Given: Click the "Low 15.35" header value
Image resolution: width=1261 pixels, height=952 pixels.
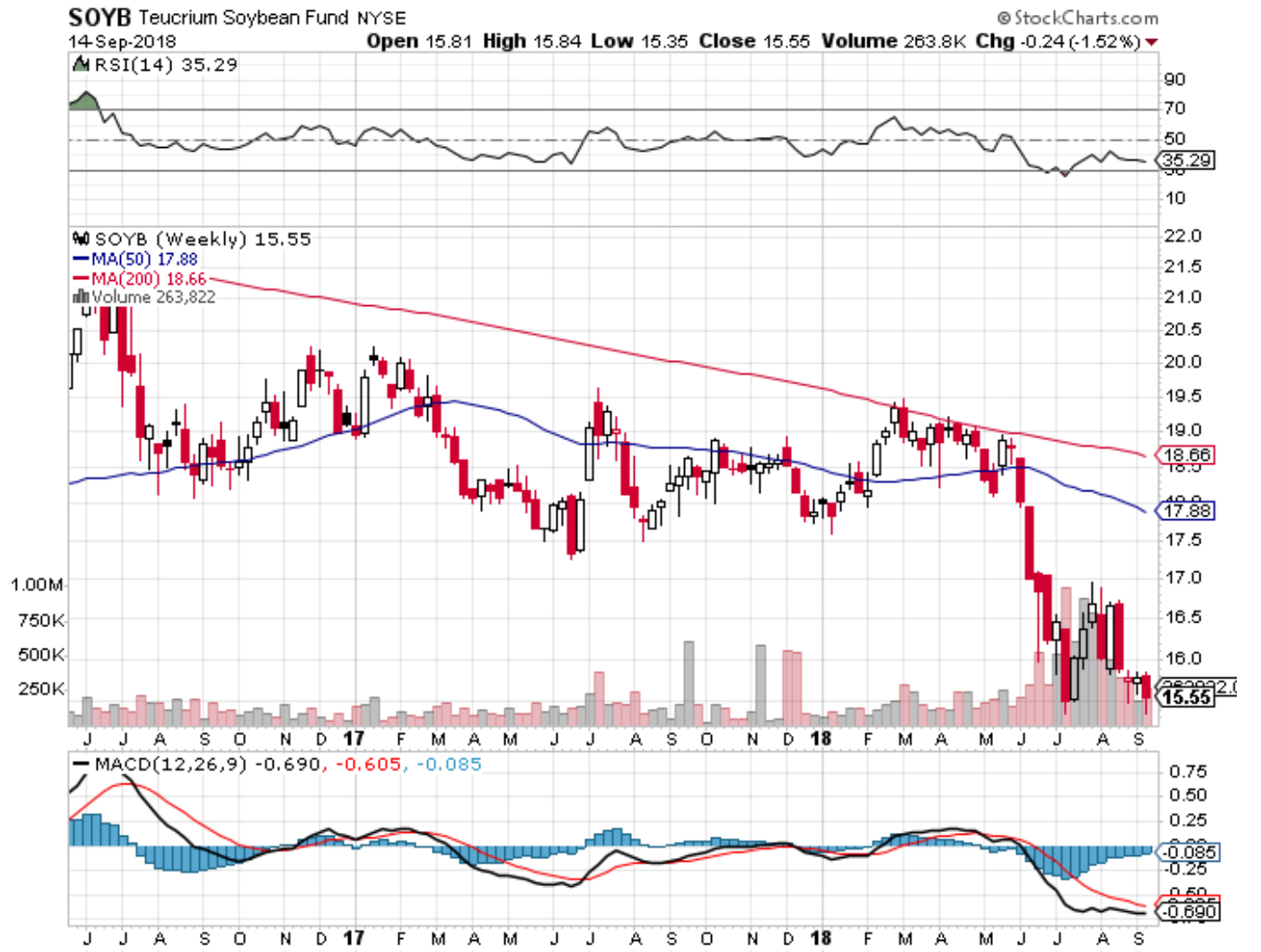Looking at the screenshot, I should click(x=640, y=42).
